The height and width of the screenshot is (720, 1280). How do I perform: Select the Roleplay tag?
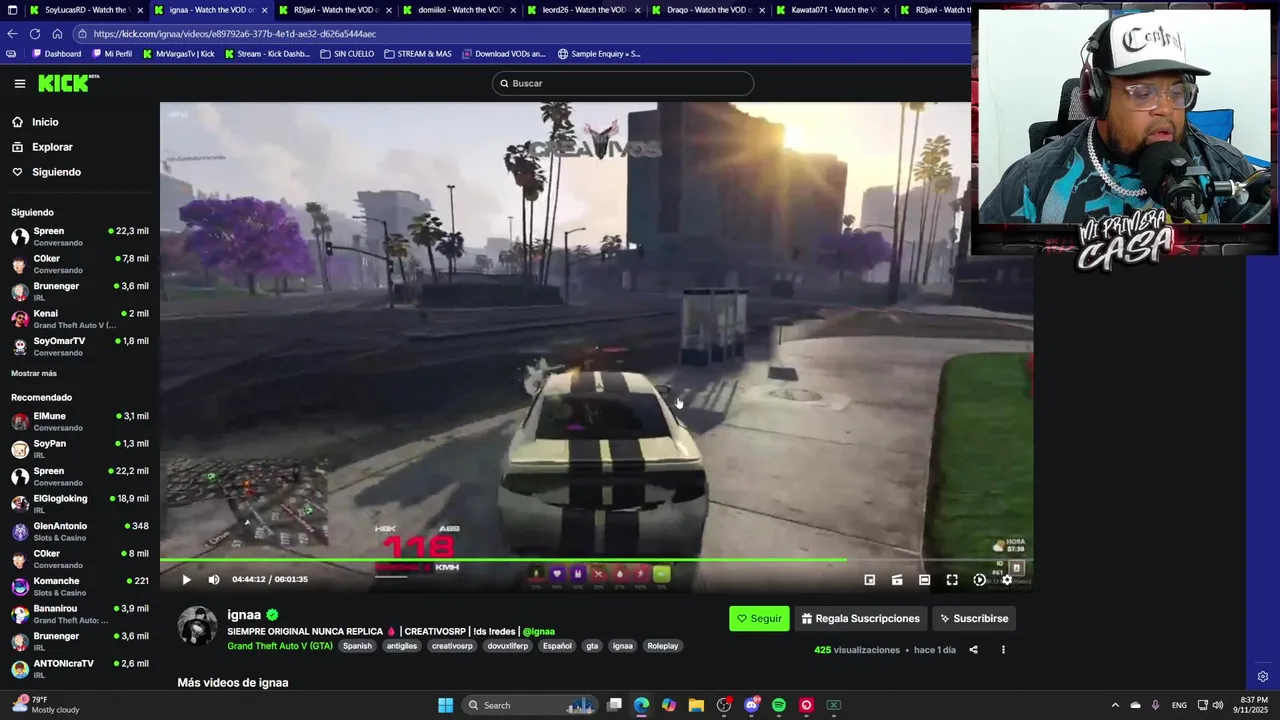(x=662, y=646)
